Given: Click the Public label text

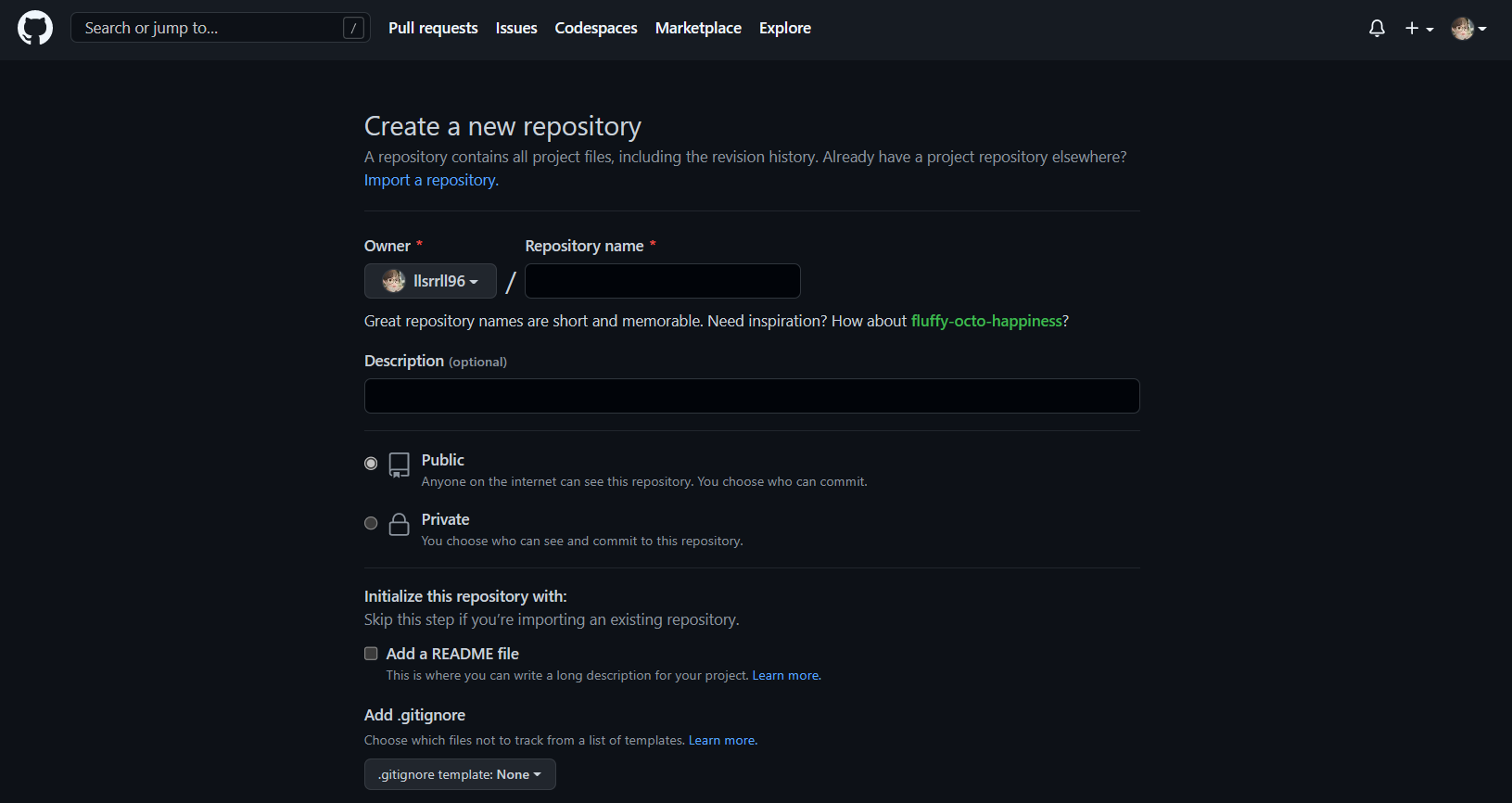Looking at the screenshot, I should point(443,460).
